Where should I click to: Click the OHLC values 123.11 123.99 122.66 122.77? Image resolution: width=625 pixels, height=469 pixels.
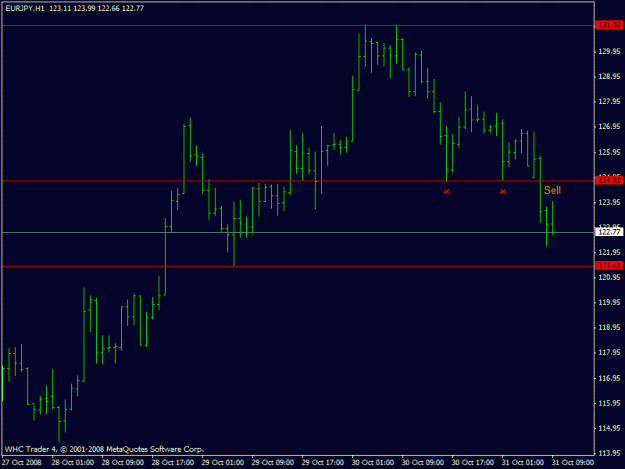click(x=97, y=8)
